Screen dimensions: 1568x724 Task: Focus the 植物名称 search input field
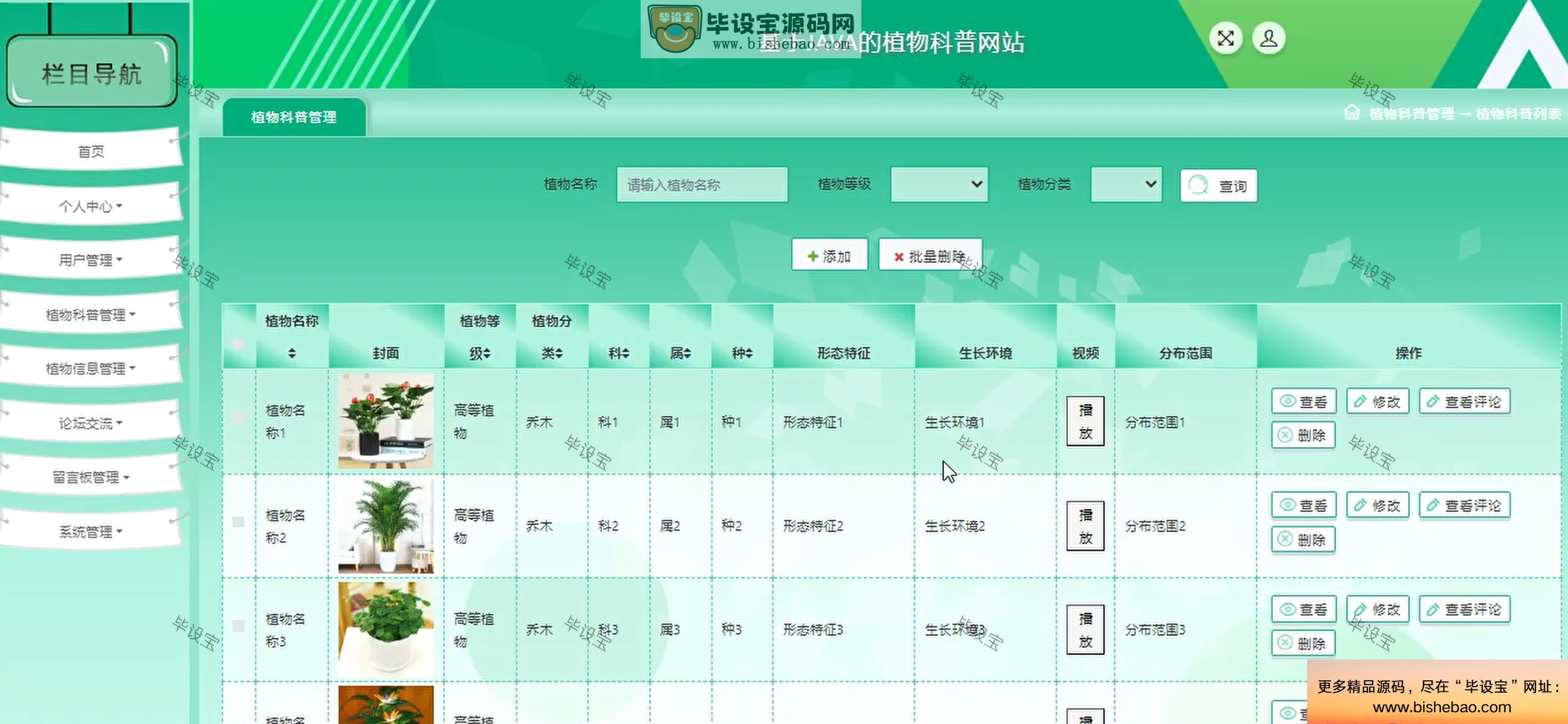(x=702, y=184)
